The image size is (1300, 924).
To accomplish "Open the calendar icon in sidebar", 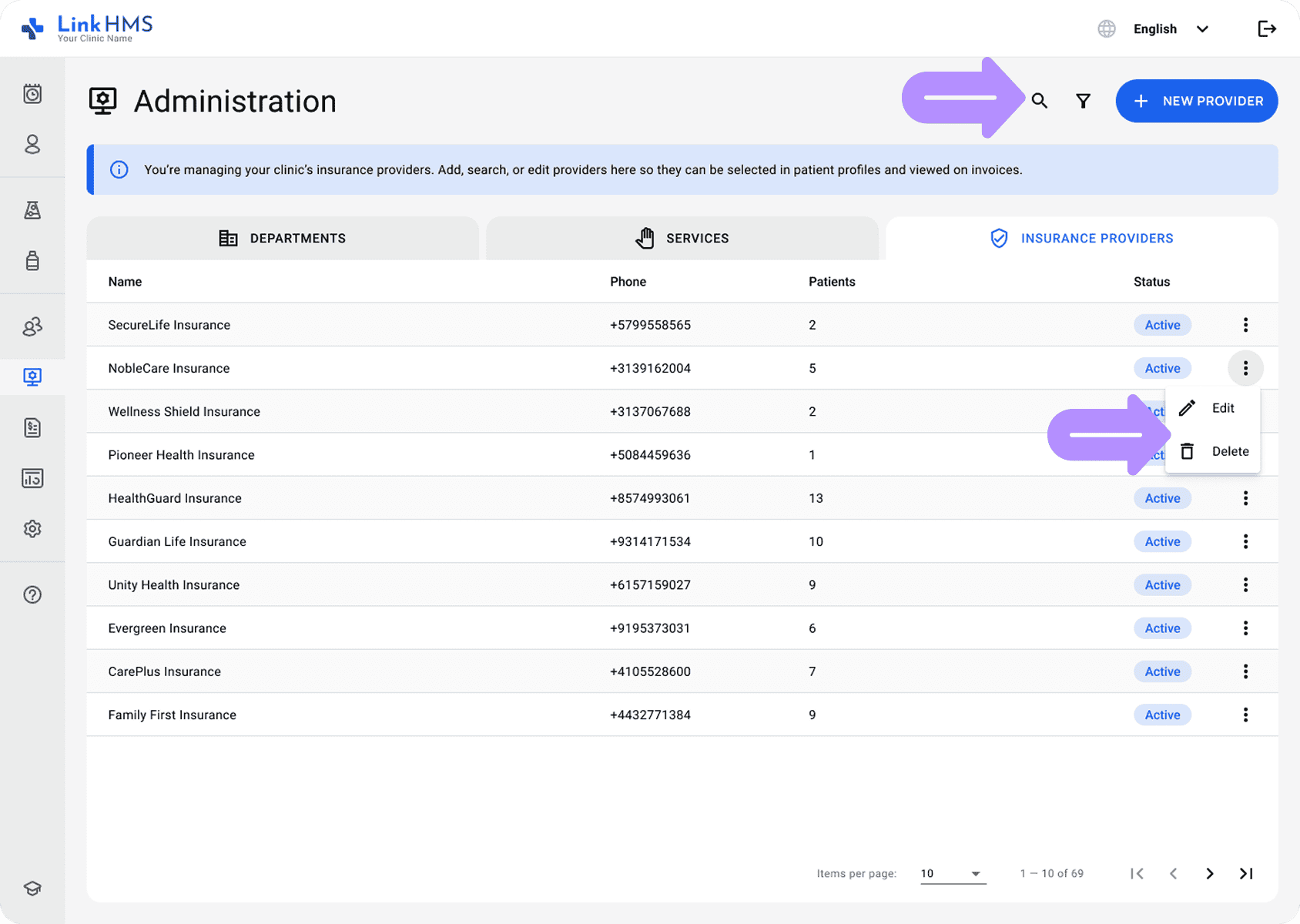I will (32, 94).
